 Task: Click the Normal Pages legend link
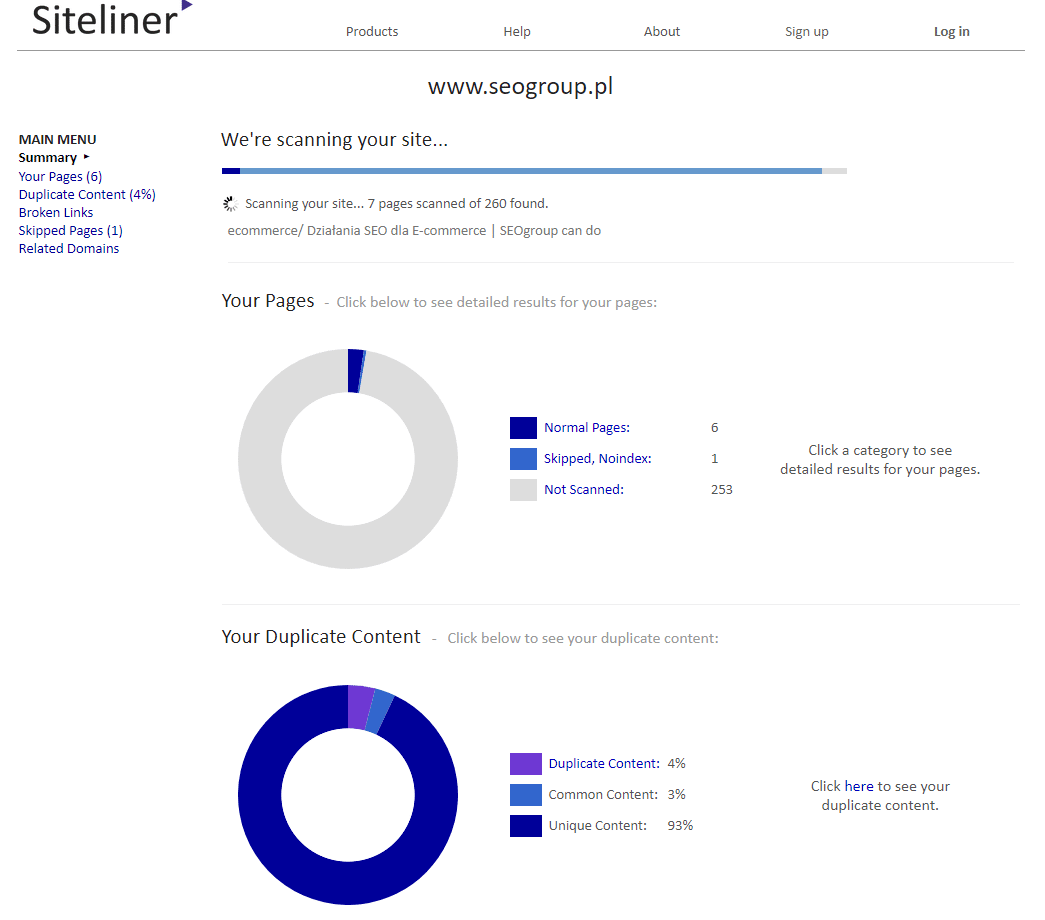[586, 427]
